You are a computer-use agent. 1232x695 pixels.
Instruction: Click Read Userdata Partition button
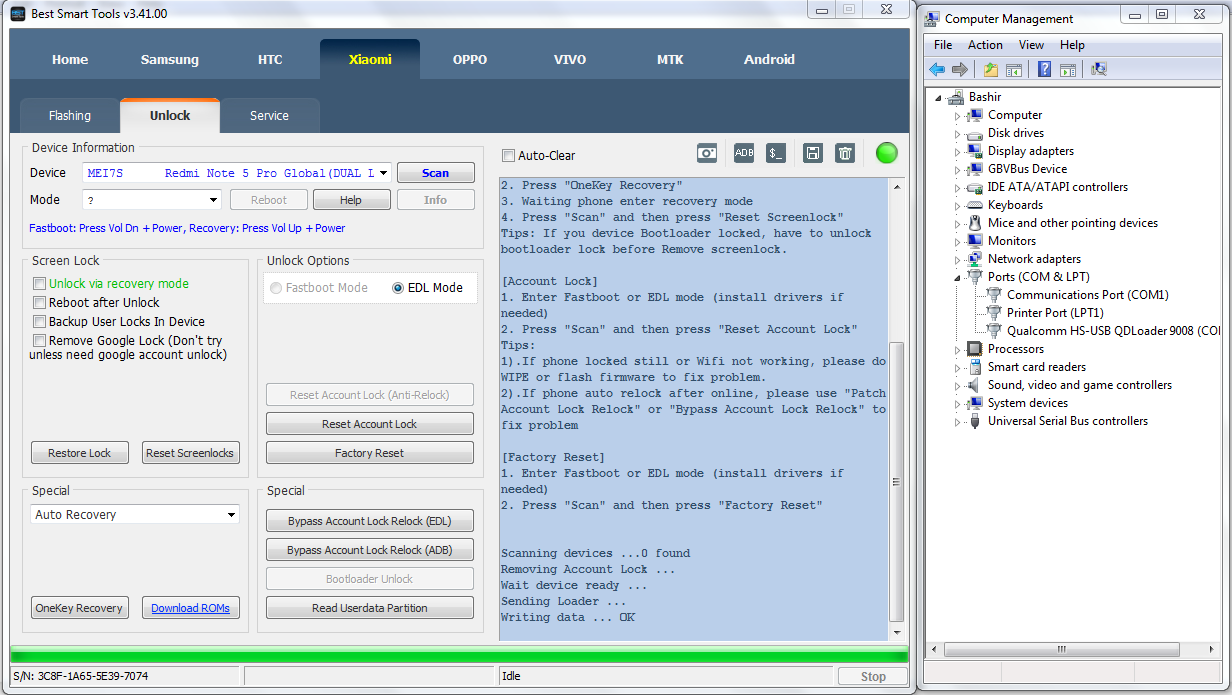click(370, 608)
